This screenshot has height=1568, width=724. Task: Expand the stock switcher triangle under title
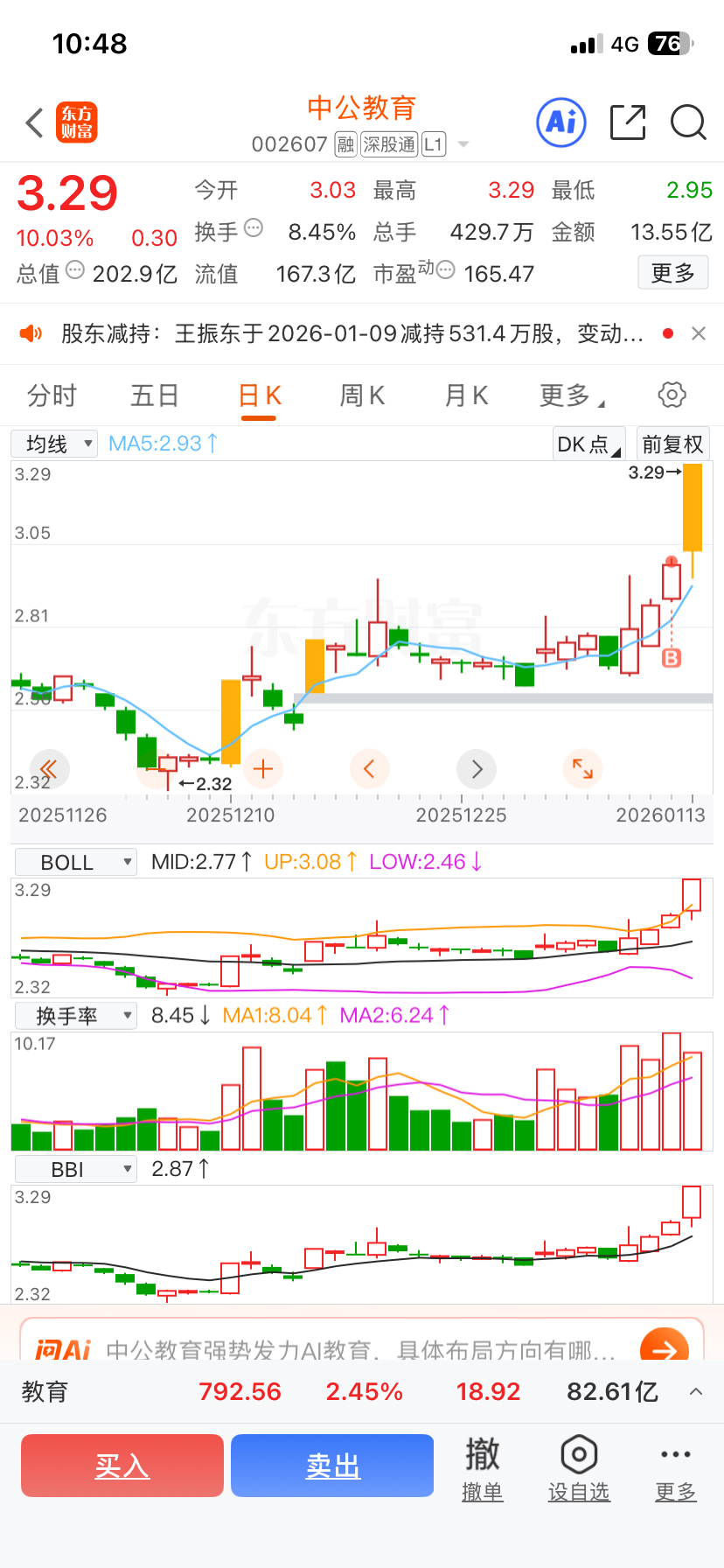click(463, 144)
